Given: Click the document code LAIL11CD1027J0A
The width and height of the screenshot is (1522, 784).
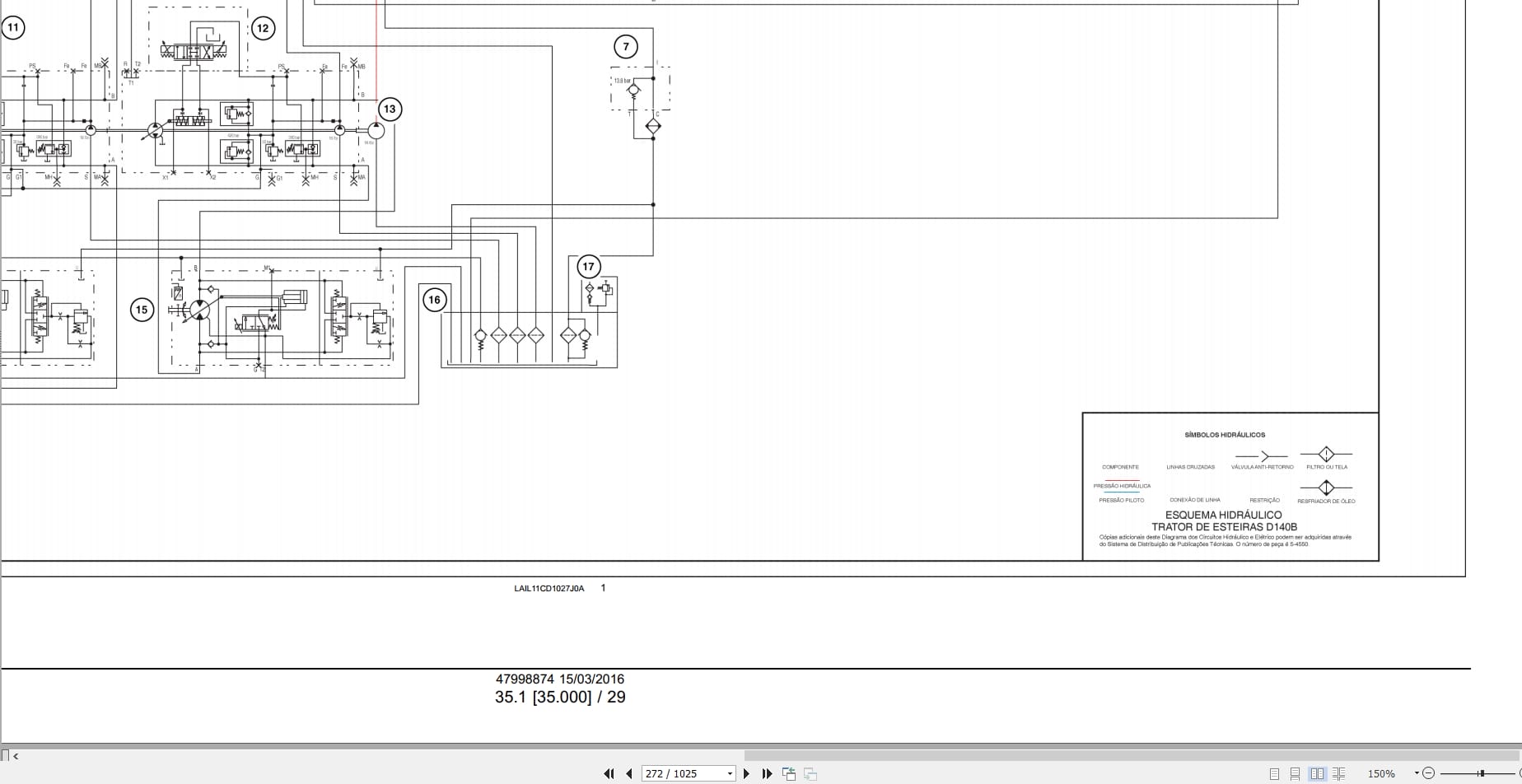Looking at the screenshot, I should click(x=549, y=588).
